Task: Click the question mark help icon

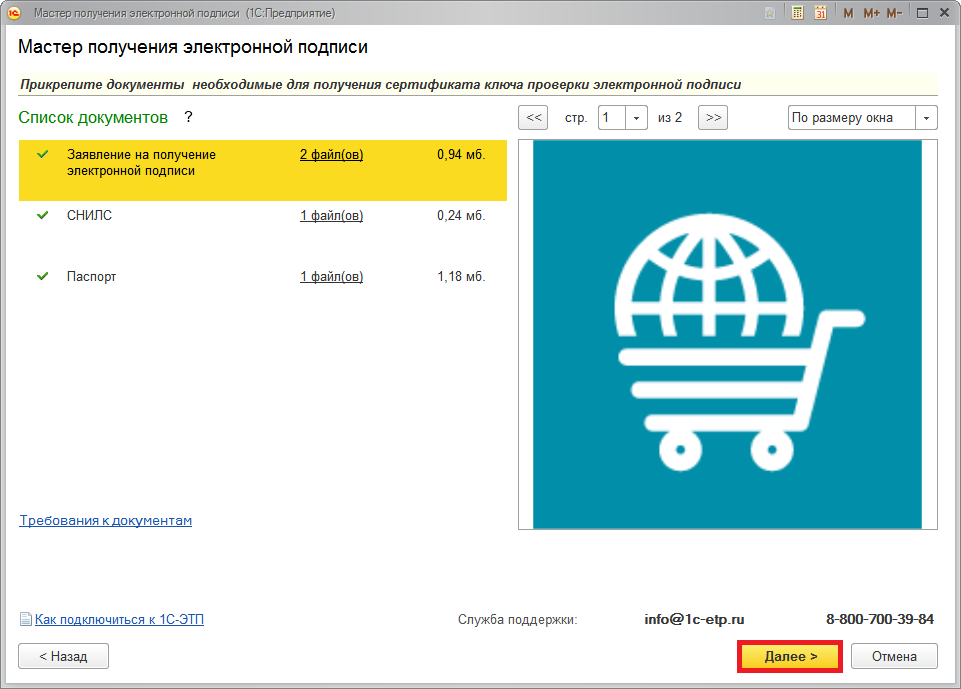Action: point(187,117)
